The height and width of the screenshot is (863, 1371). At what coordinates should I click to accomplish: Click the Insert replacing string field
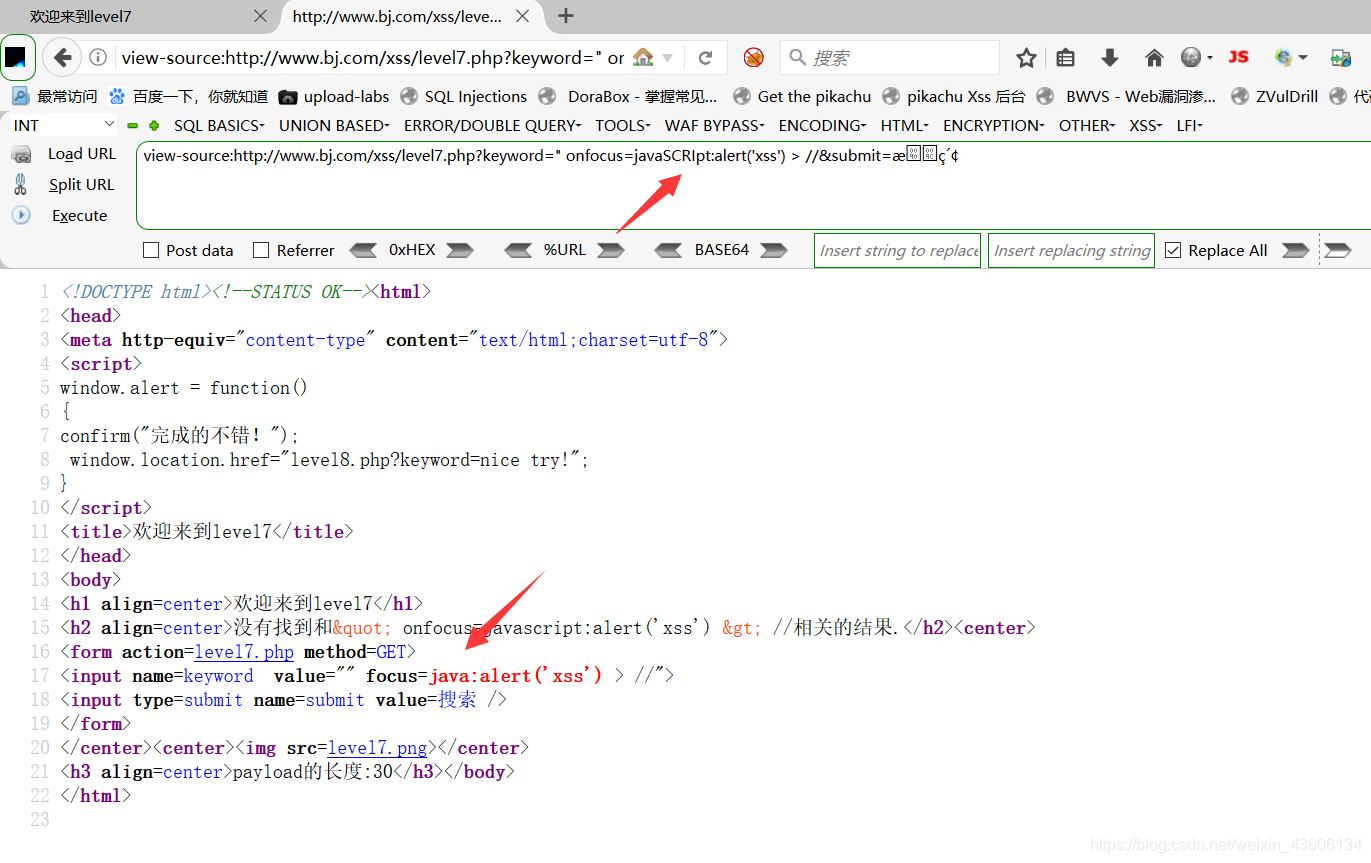tap(1072, 250)
